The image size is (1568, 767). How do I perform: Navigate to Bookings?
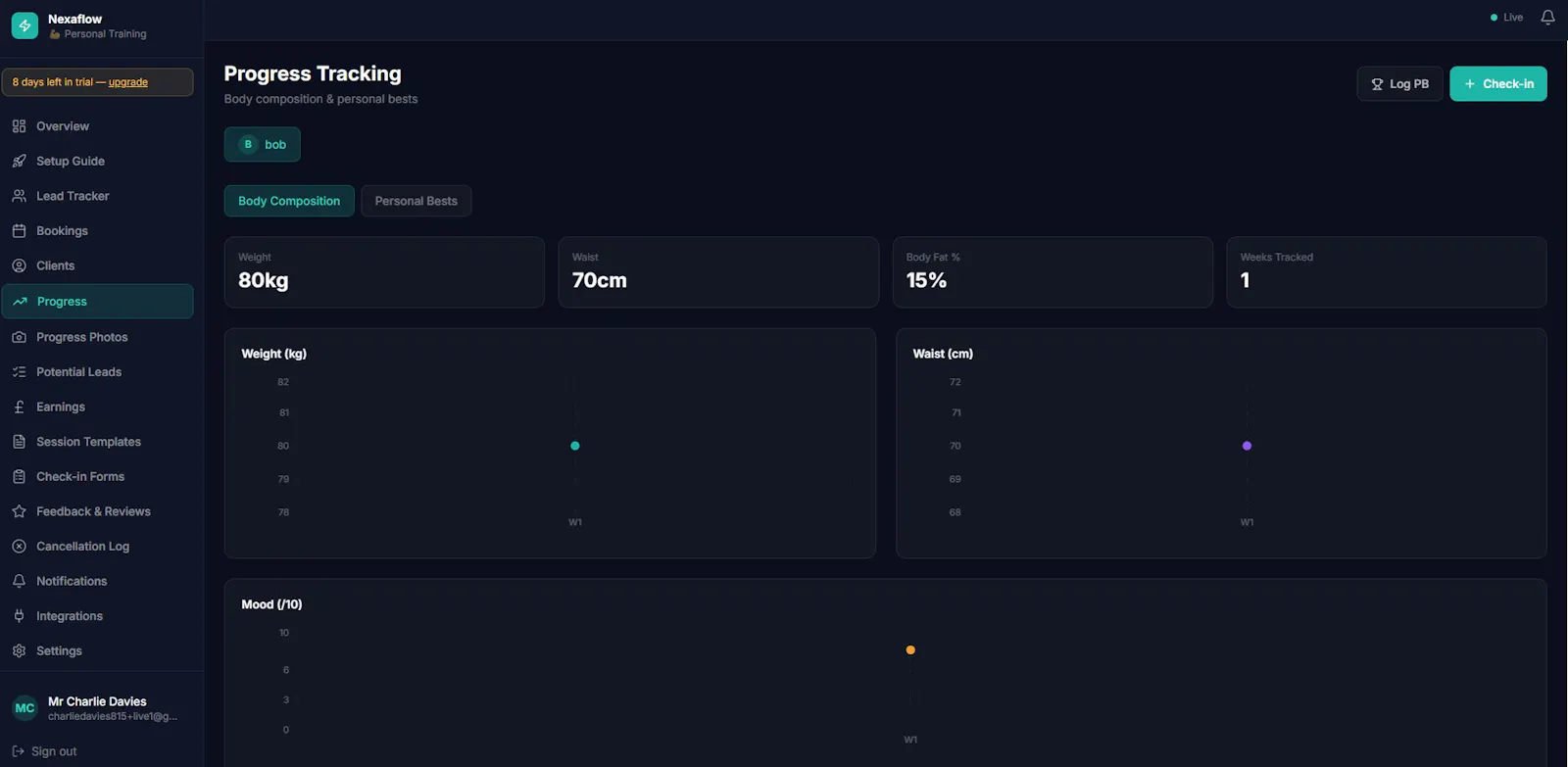click(98, 231)
